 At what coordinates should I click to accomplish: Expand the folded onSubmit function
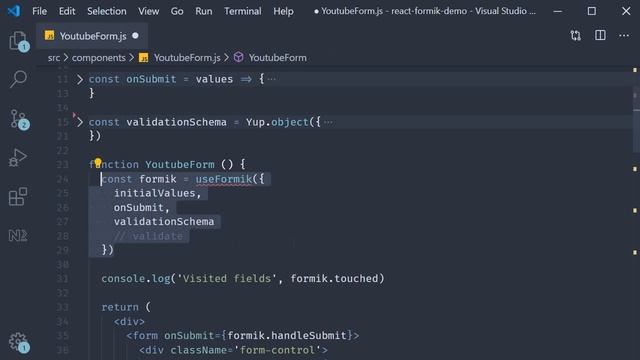pyautogui.click(x=80, y=79)
